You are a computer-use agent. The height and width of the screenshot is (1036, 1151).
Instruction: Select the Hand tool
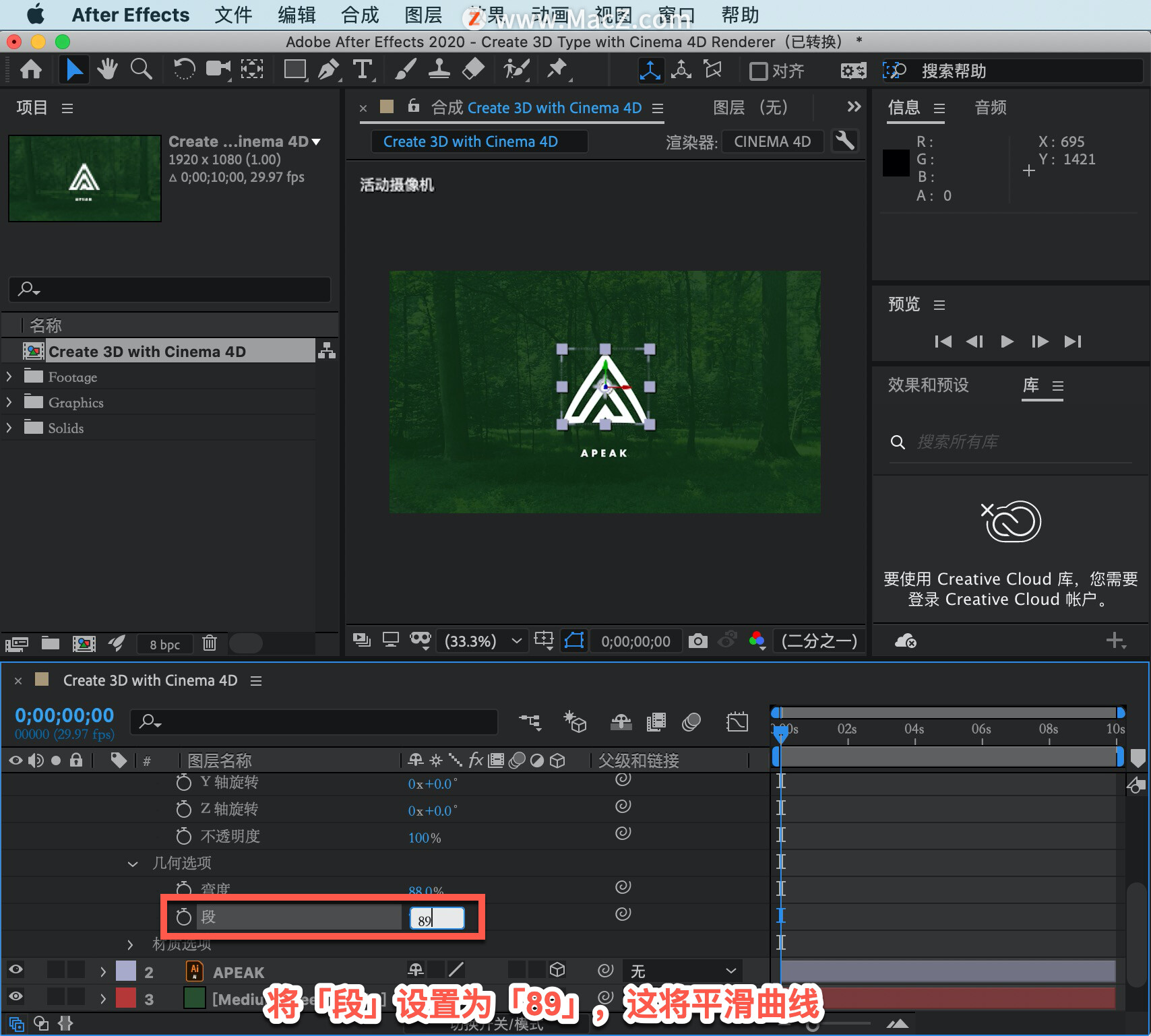(x=107, y=69)
